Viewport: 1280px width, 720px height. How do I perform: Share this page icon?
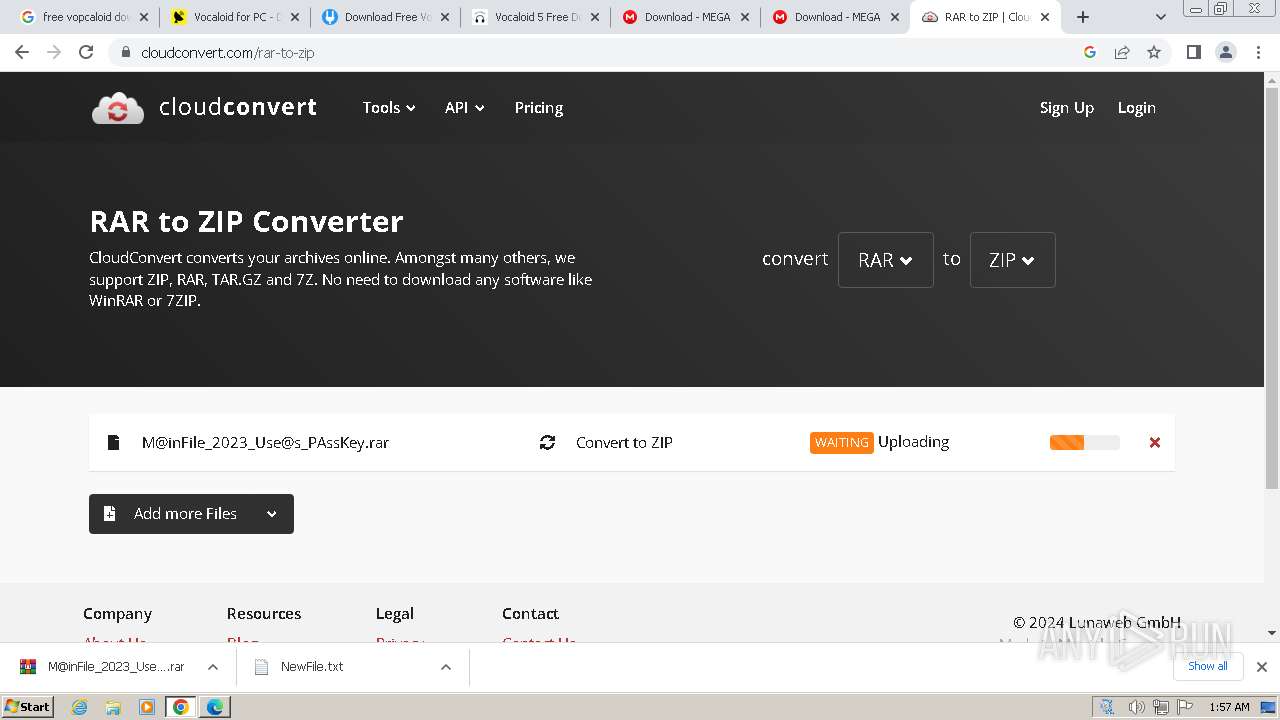(1122, 53)
